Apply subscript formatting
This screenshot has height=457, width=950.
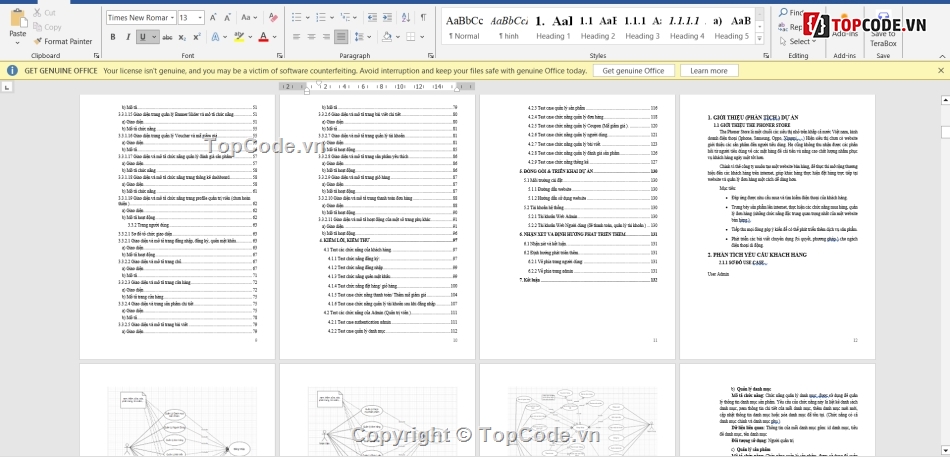183,37
